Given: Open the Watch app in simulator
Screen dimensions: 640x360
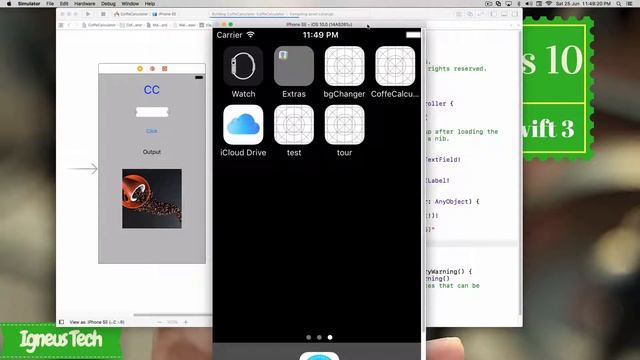Looking at the screenshot, I should [243, 66].
